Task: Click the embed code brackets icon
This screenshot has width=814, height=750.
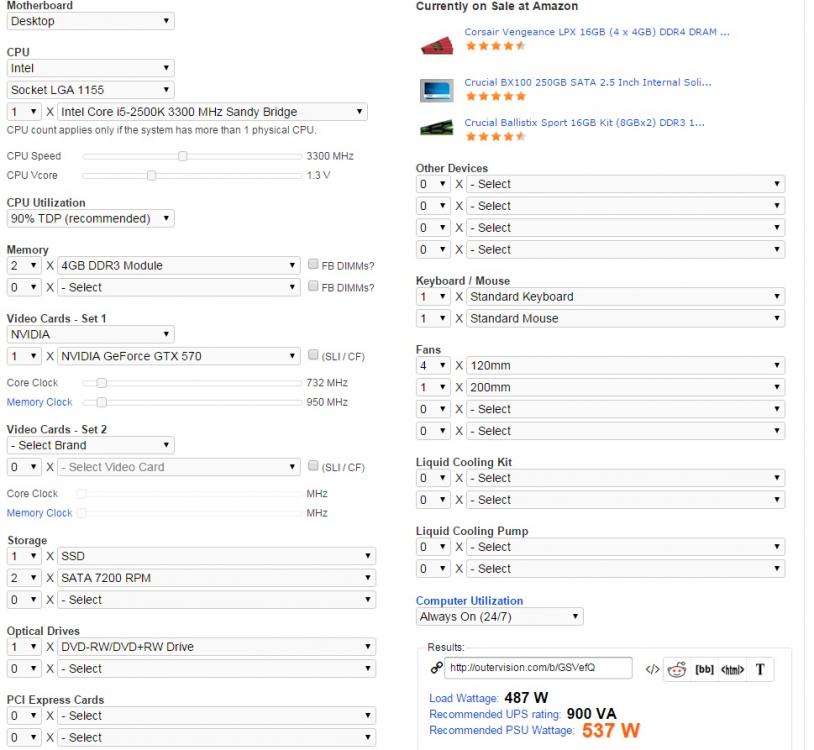Action: [x=652, y=669]
